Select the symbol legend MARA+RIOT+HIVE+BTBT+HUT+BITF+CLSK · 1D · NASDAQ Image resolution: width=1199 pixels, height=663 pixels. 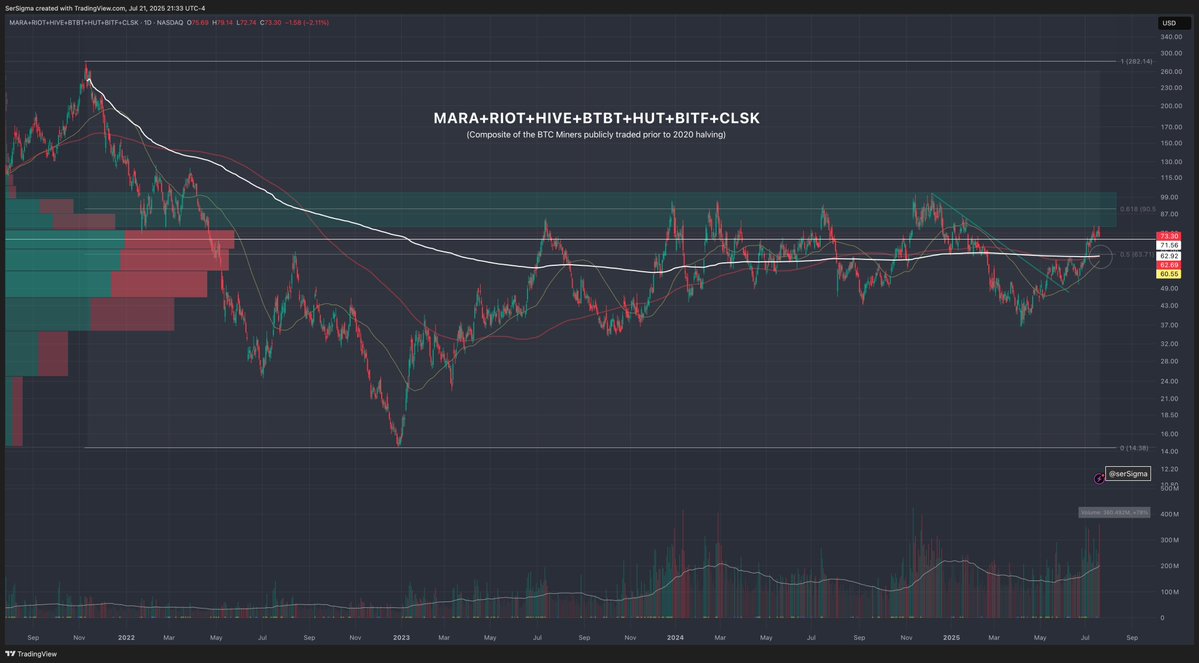[x=96, y=23]
